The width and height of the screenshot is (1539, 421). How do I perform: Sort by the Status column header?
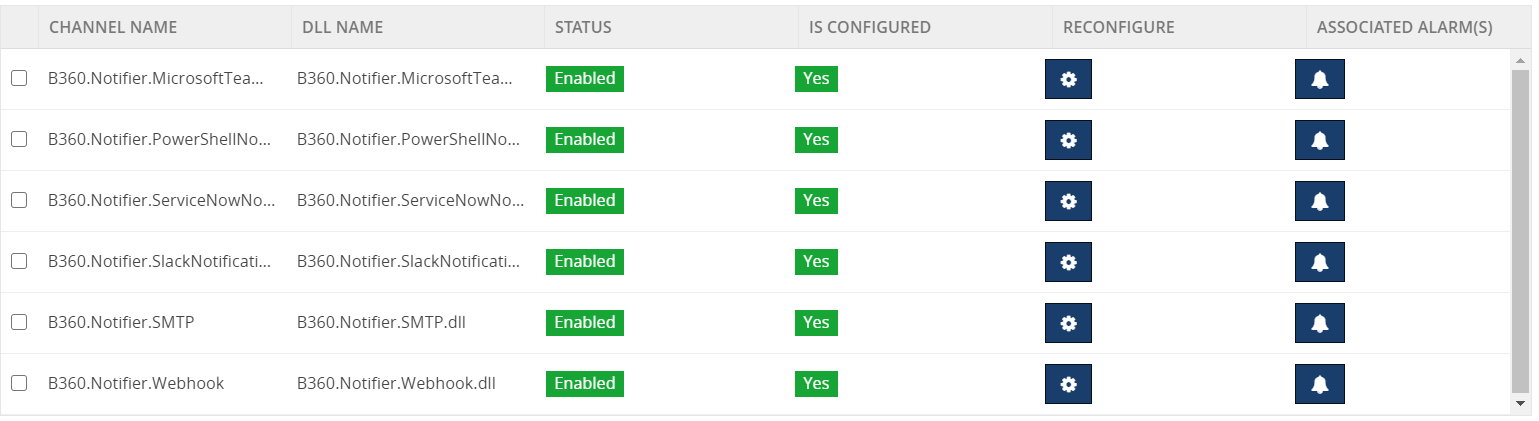[x=583, y=27]
